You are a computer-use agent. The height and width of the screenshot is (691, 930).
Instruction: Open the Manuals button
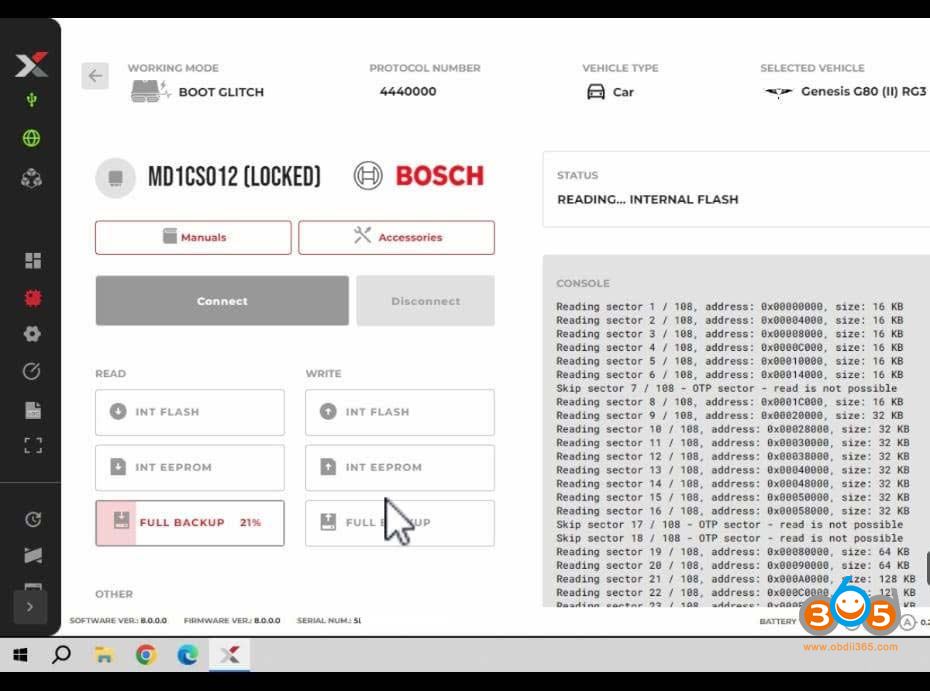(x=193, y=237)
